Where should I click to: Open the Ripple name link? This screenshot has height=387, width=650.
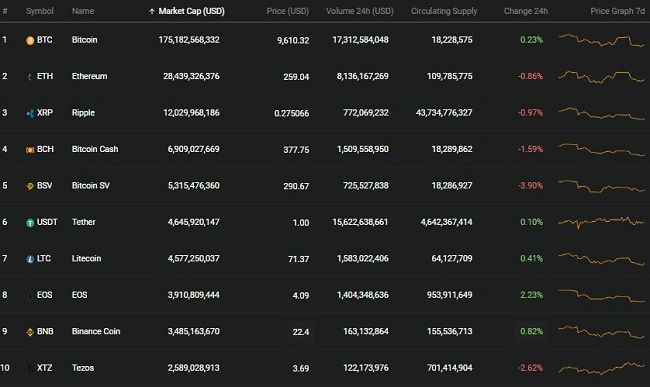[83, 113]
